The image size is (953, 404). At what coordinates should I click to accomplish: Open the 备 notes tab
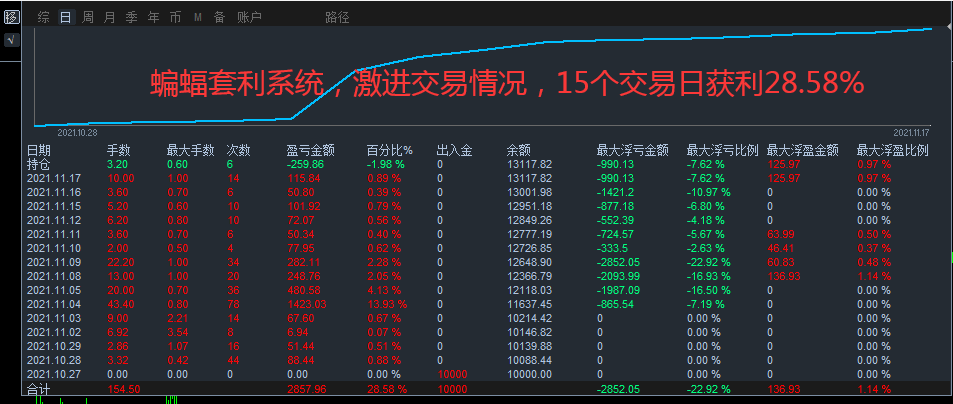click(x=219, y=17)
